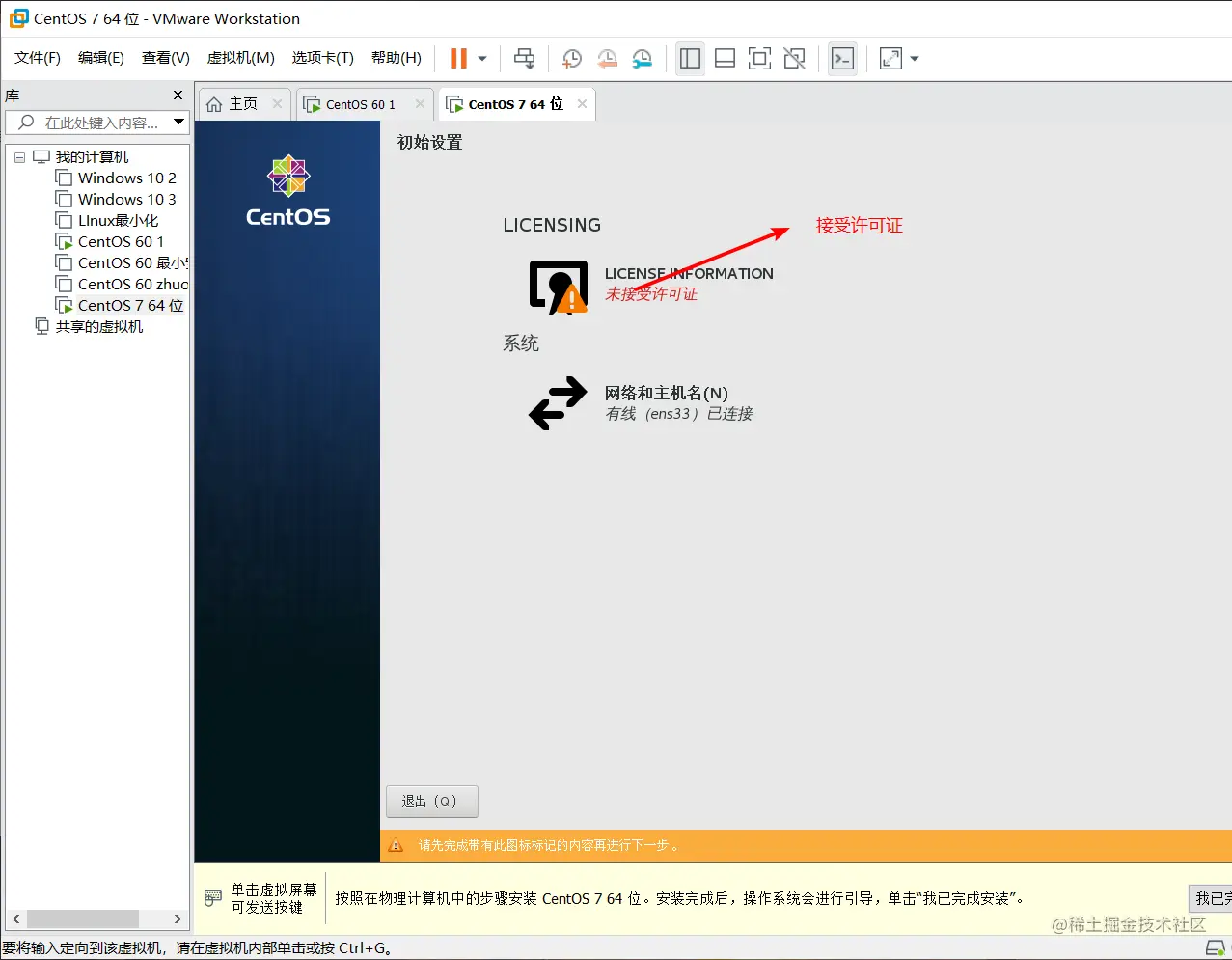Open the power options dropdown arrow
The image size is (1232, 960).
click(x=482, y=59)
